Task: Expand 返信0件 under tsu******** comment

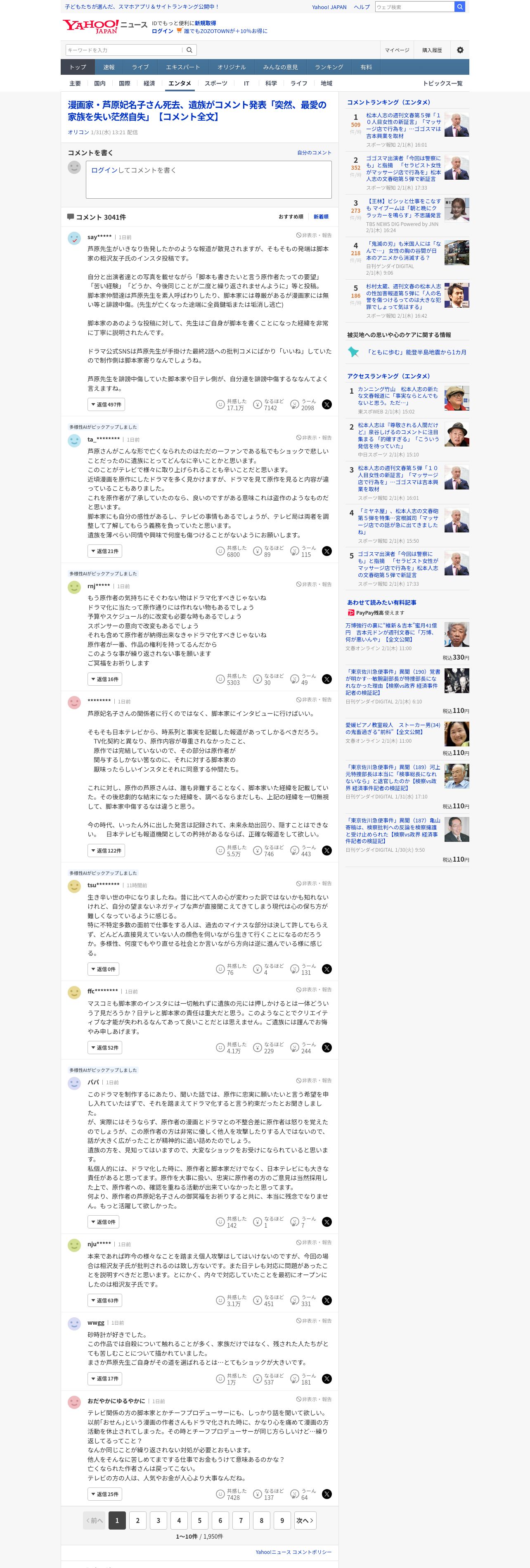Action: (x=104, y=969)
